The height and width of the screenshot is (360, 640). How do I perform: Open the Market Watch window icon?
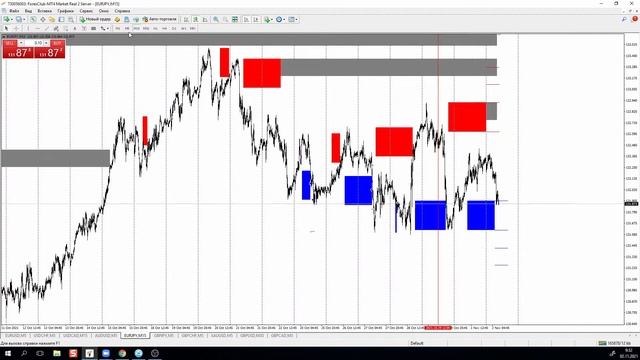(33, 19)
